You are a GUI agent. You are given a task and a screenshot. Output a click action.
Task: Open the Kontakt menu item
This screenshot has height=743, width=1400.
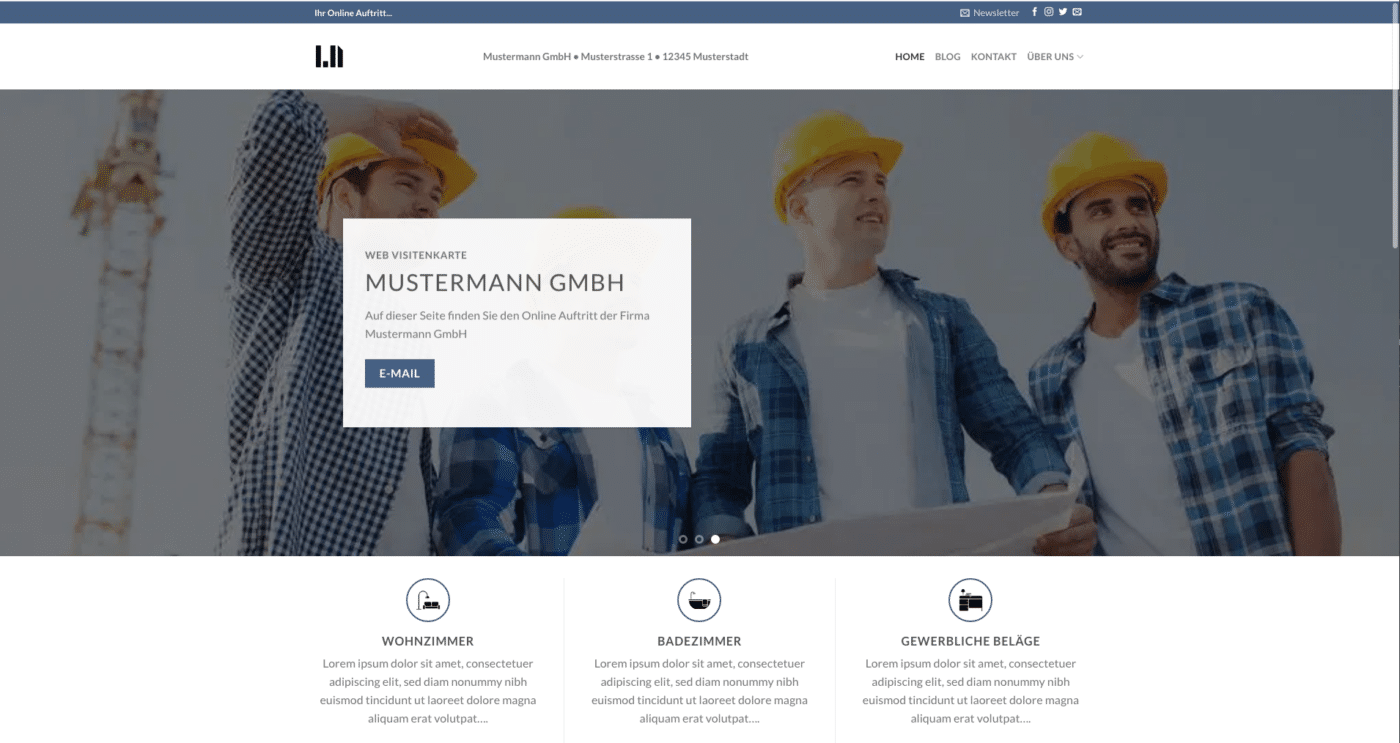coord(993,57)
